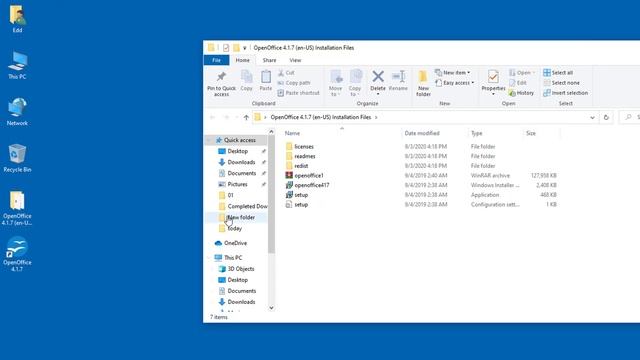Select OpenOffice 4.1.7 (en-US) folder on desktop
Viewport: 640px width, 360px height.
coord(17,208)
